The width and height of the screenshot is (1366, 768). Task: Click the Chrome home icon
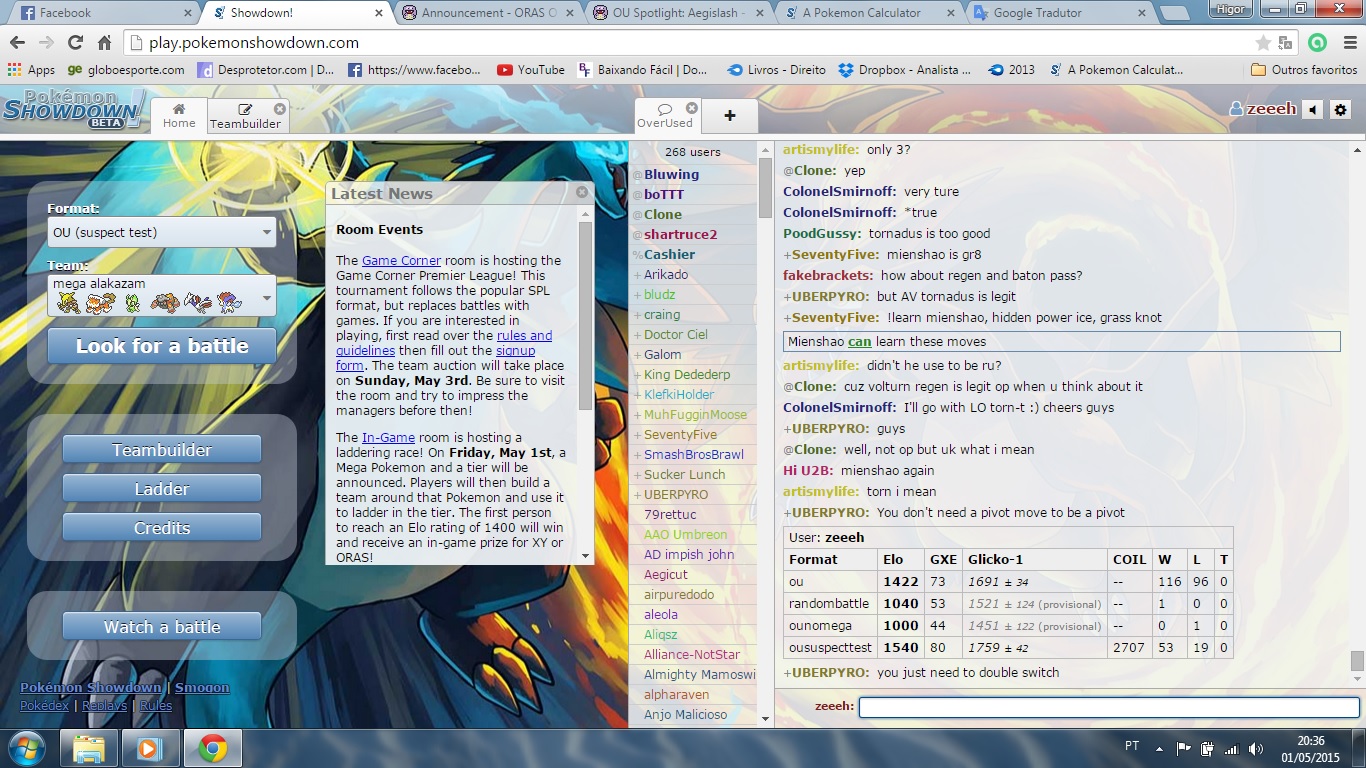coord(105,43)
